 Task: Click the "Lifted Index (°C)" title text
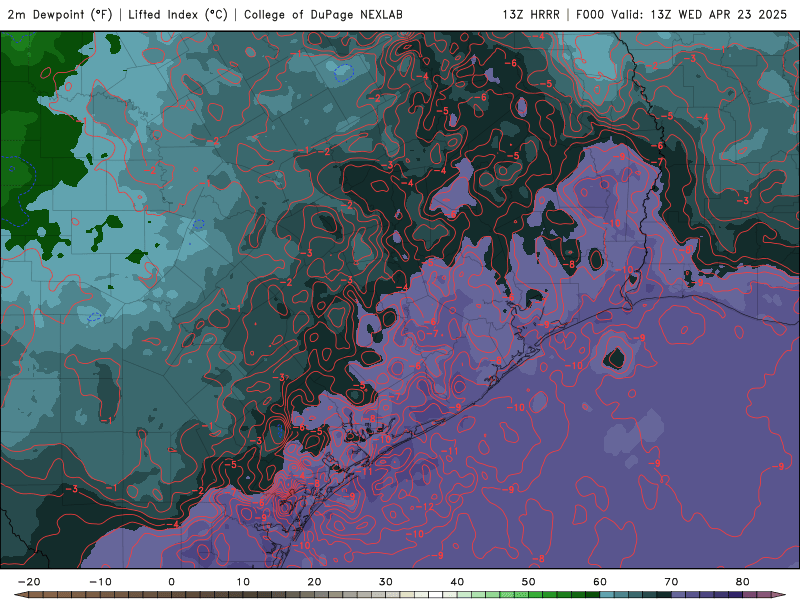tap(178, 14)
